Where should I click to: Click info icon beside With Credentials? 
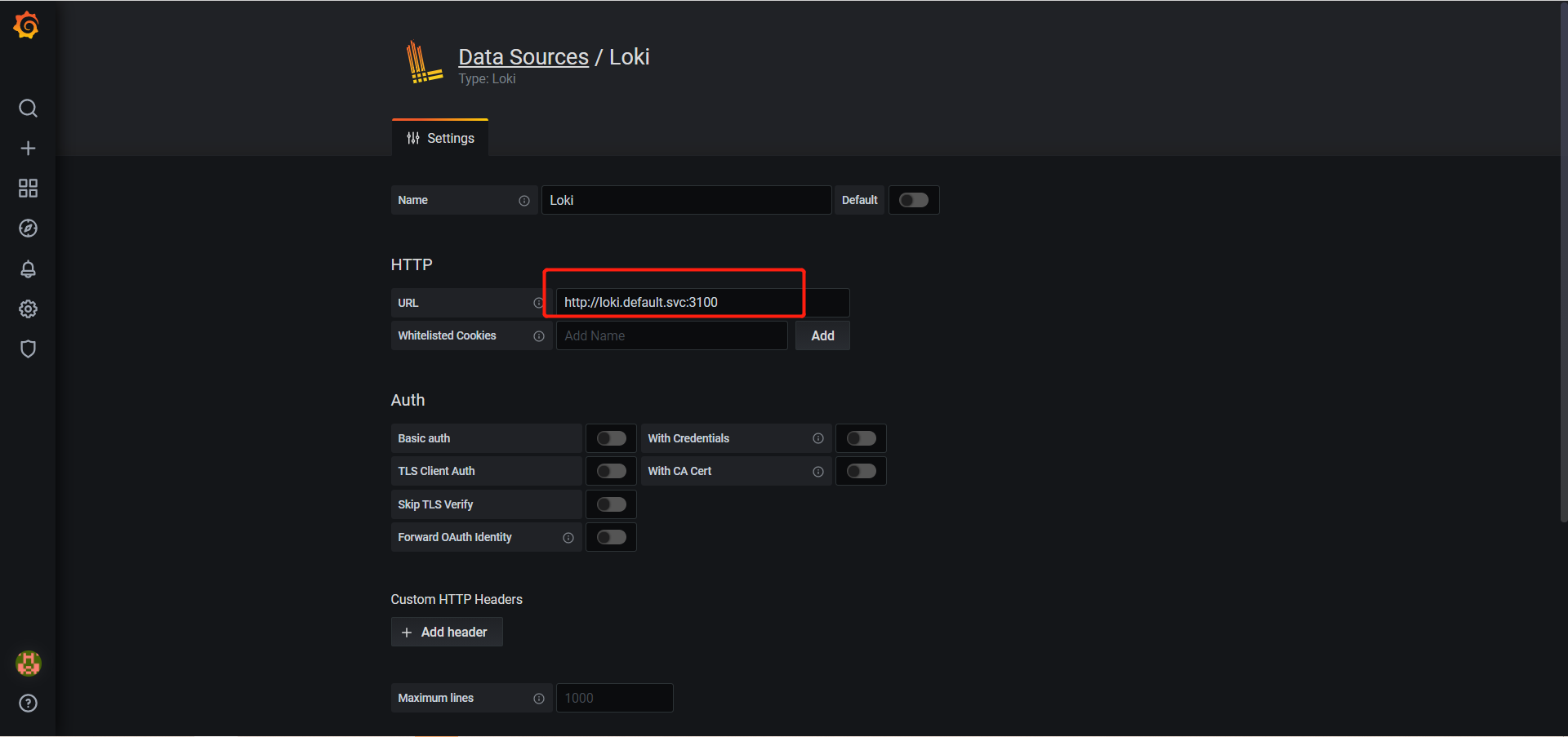(818, 439)
